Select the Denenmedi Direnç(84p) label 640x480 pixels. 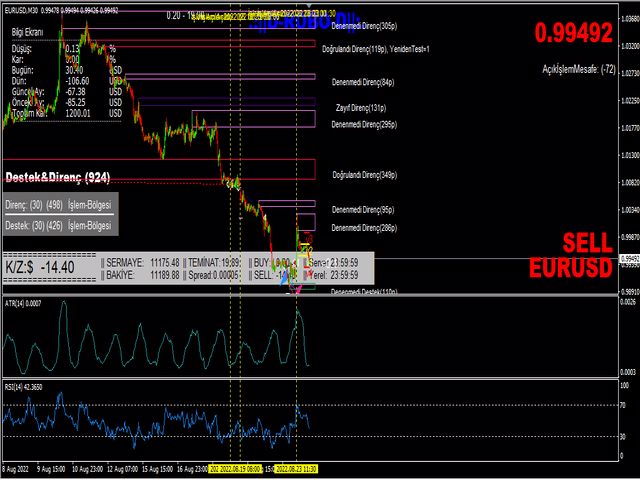[363, 82]
